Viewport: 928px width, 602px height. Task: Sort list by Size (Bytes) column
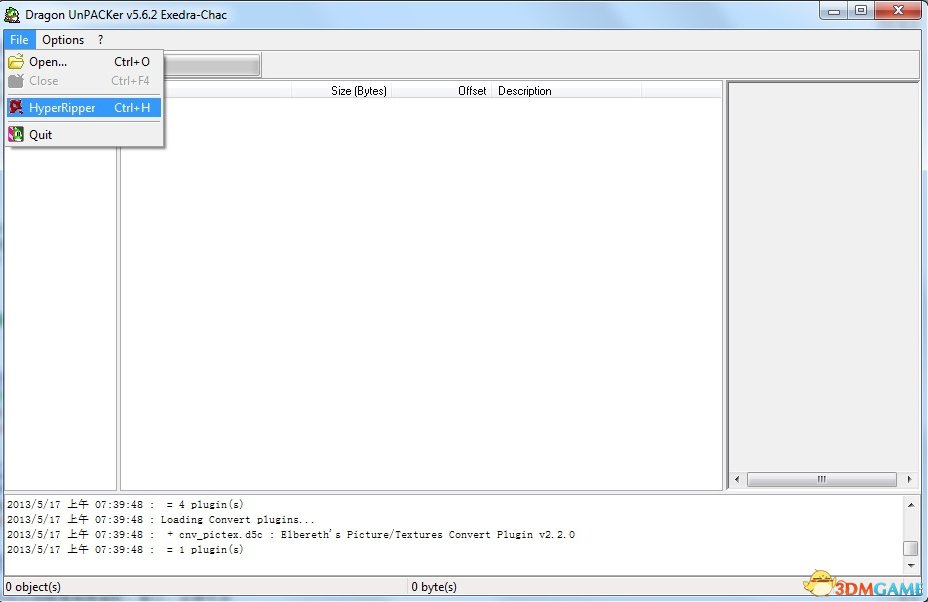(x=341, y=91)
